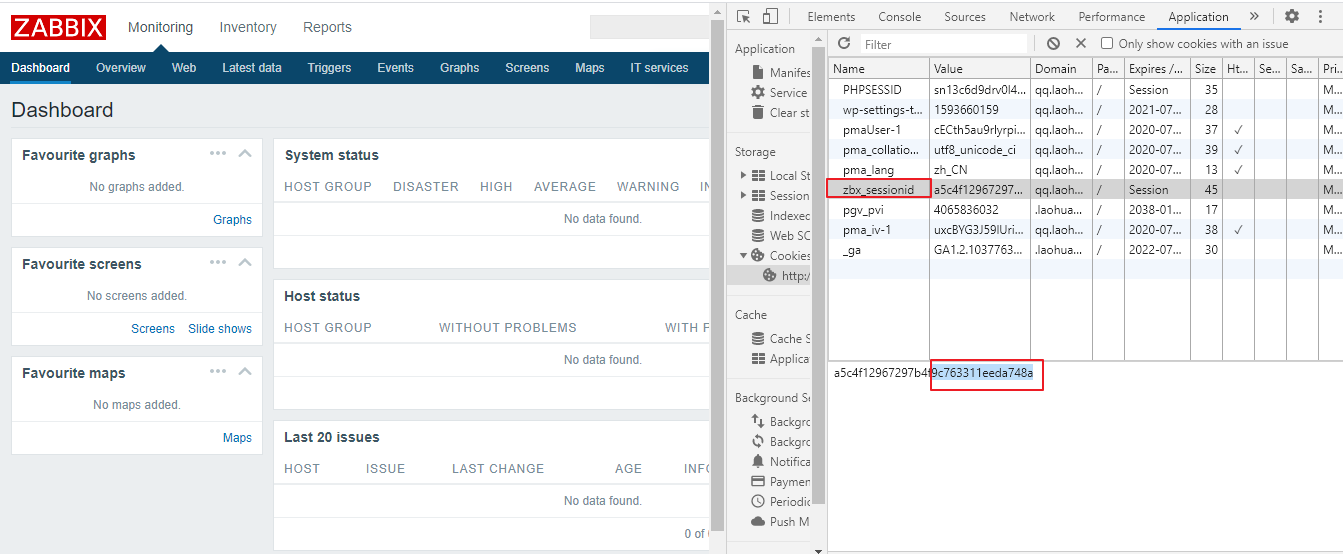Screen dimensions: 1343x554
Task: Delete selected cookie with X icon
Action: tap(1080, 44)
